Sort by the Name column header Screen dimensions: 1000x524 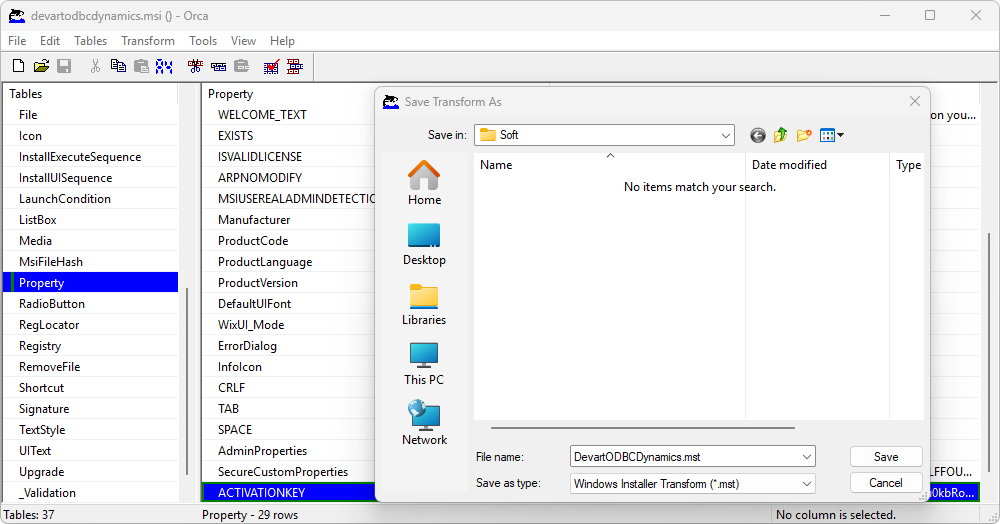[x=610, y=164]
